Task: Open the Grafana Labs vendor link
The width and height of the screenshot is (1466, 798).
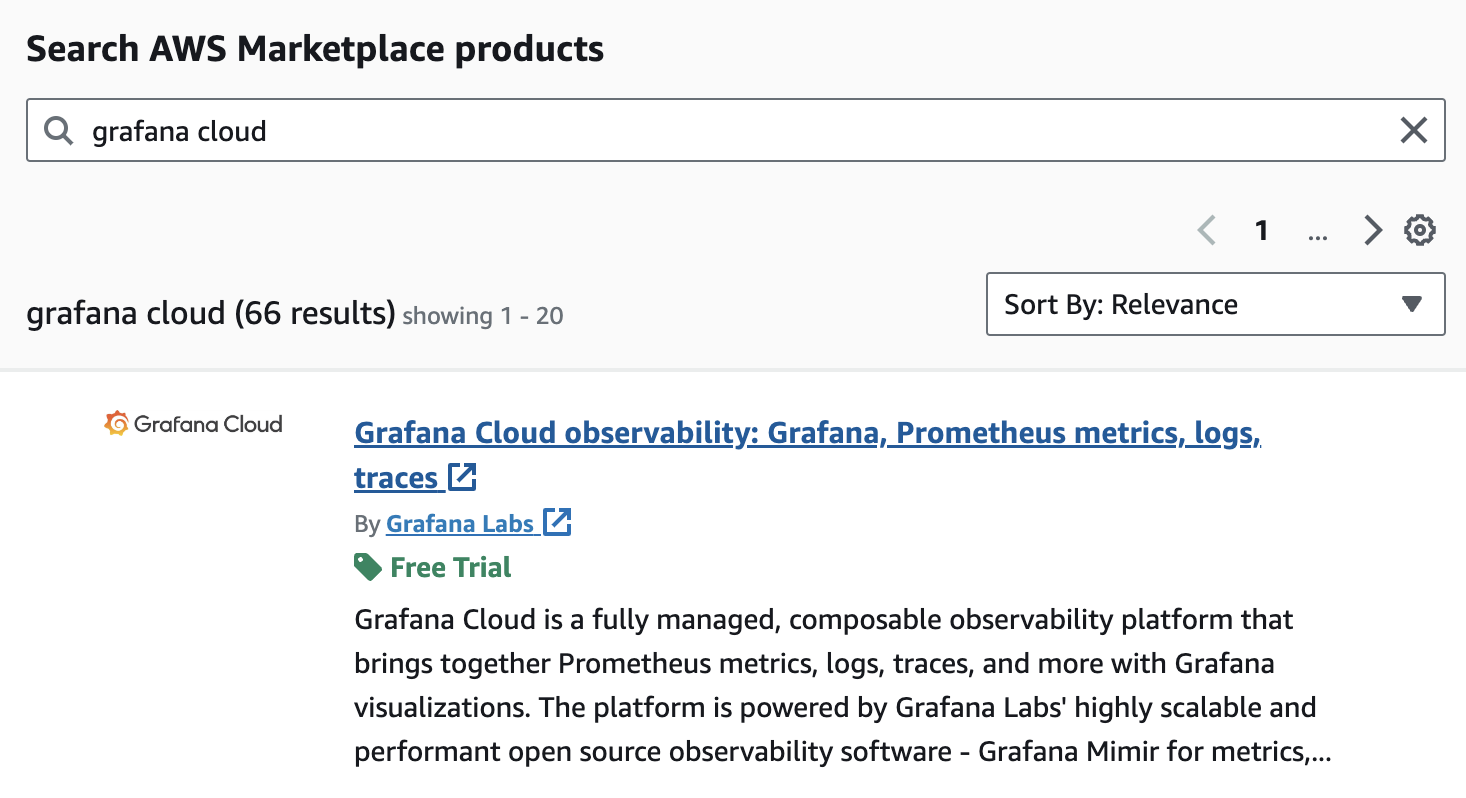Action: [460, 523]
